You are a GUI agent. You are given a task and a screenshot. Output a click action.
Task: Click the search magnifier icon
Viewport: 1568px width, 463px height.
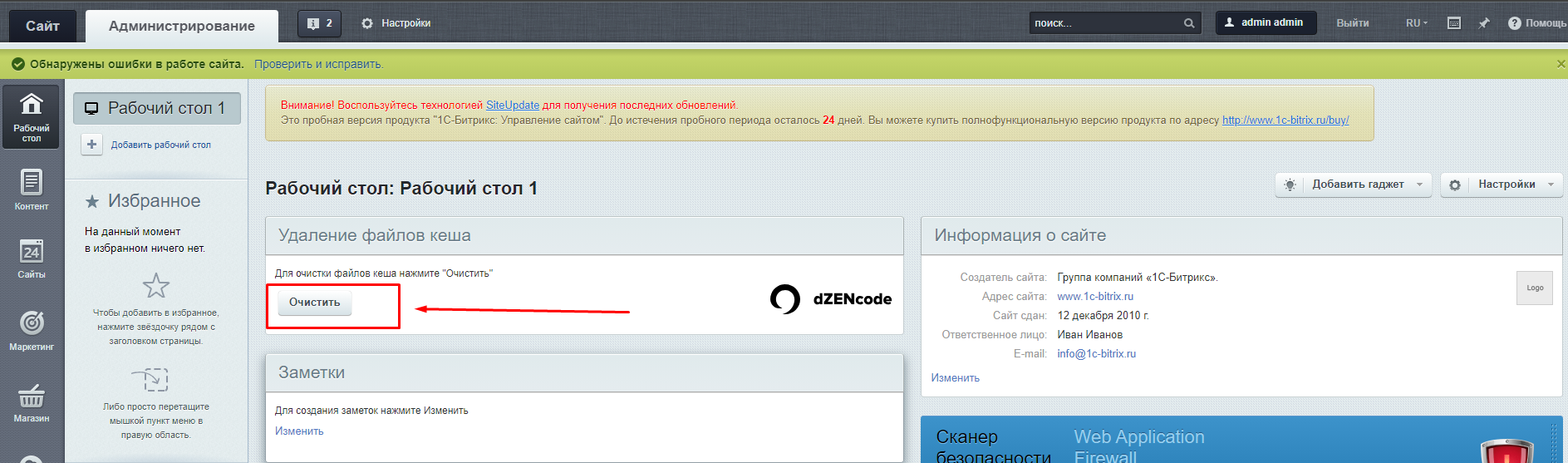[1189, 23]
